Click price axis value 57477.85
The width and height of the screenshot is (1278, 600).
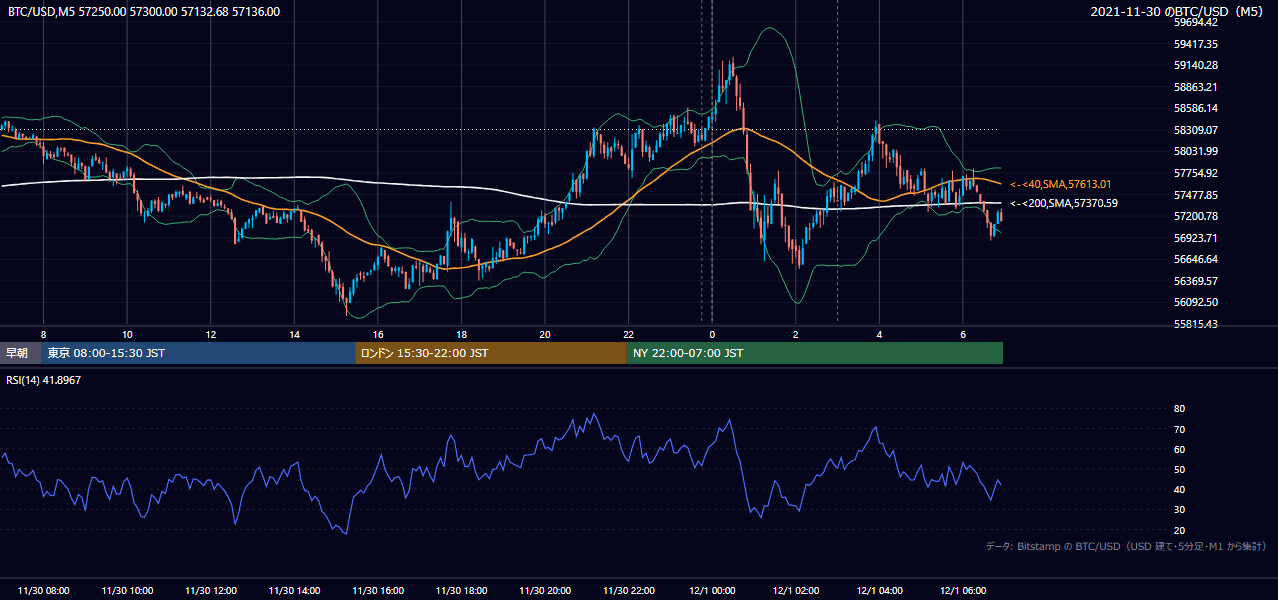[1195, 195]
